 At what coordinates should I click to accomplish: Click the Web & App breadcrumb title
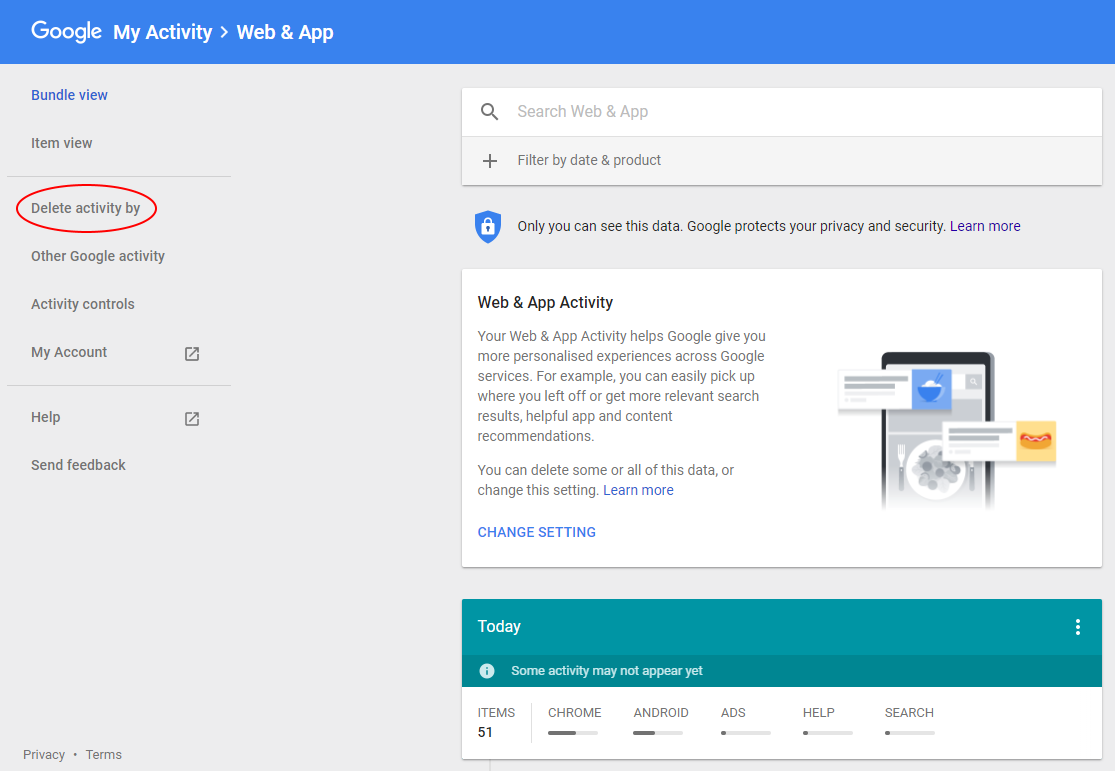(x=284, y=32)
